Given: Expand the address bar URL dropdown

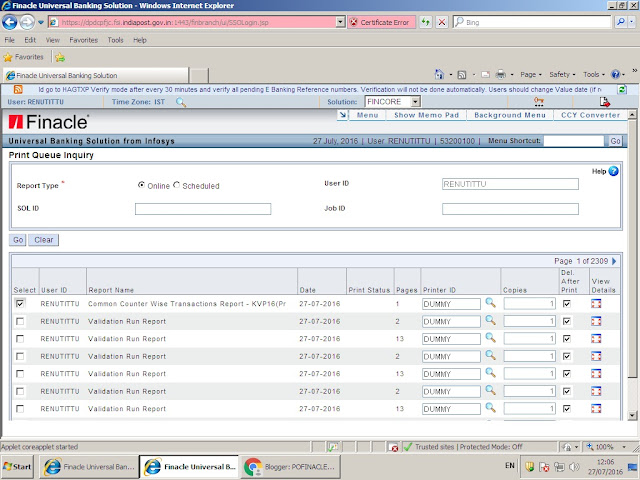Looking at the screenshot, I should (x=340, y=22).
